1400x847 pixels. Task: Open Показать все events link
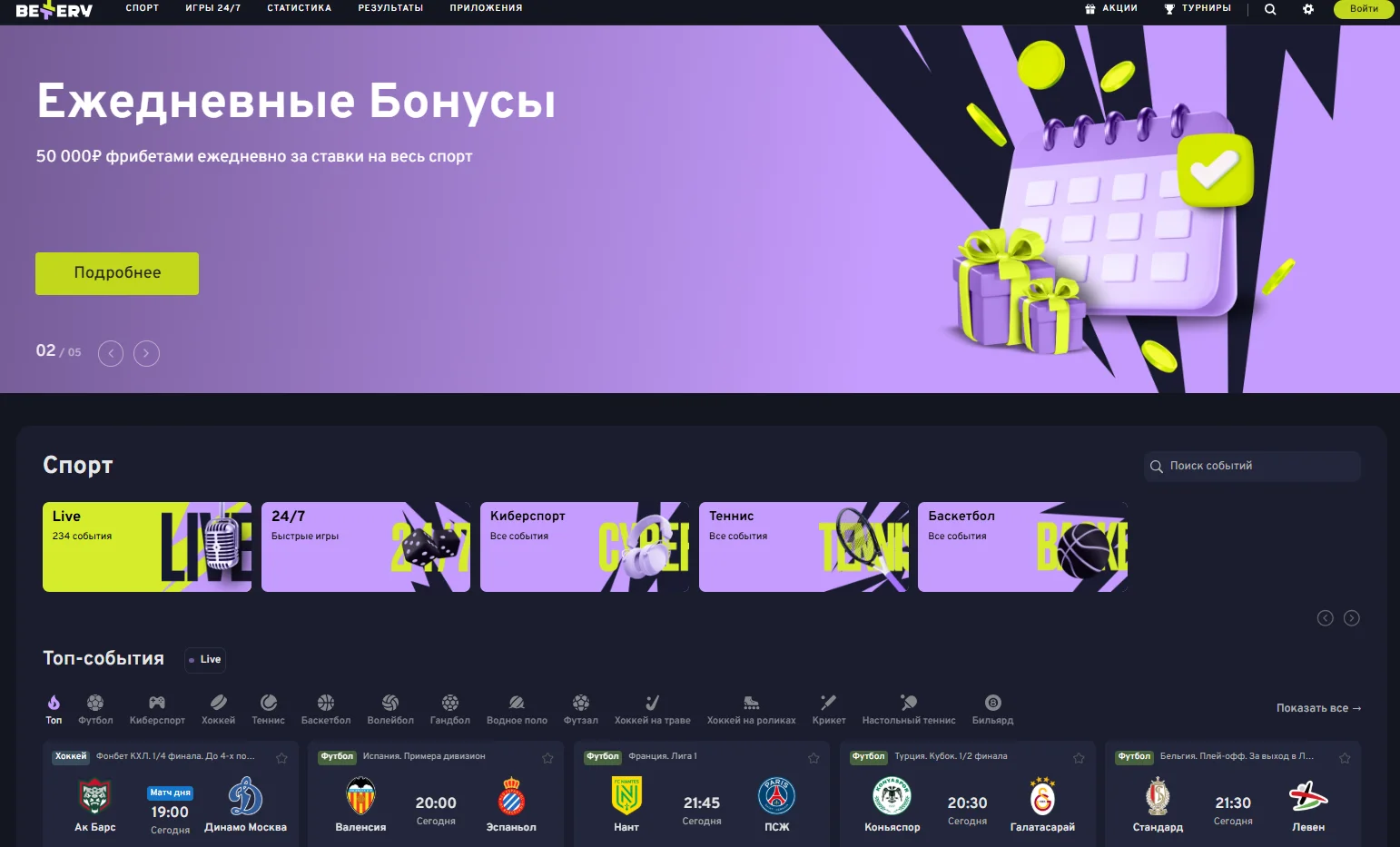(x=1317, y=708)
